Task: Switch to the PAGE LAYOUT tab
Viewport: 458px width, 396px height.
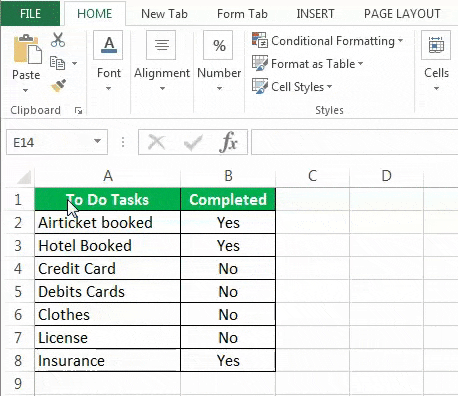Action: [402, 14]
